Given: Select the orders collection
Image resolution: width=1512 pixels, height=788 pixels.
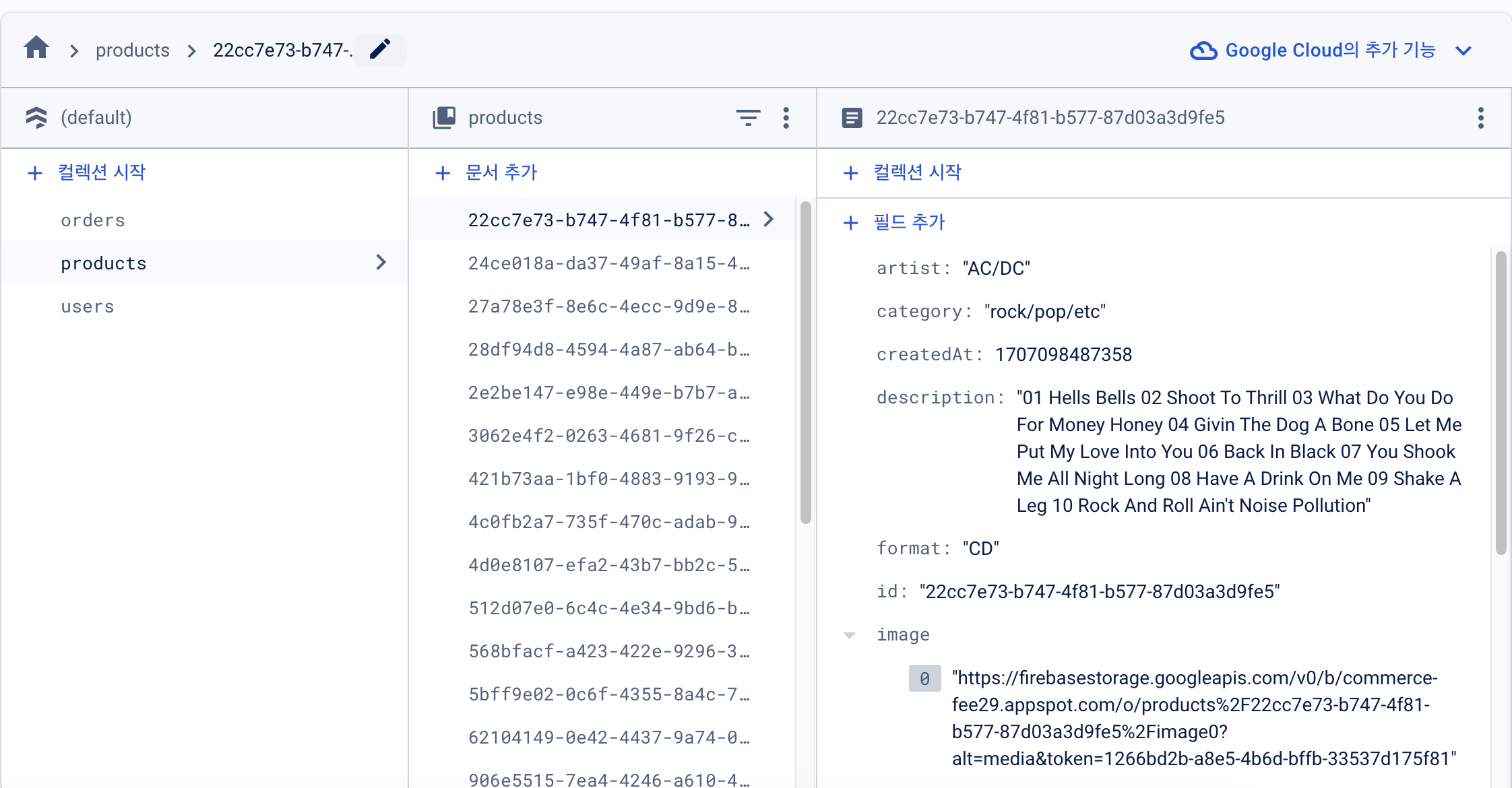Looking at the screenshot, I should [93, 220].
